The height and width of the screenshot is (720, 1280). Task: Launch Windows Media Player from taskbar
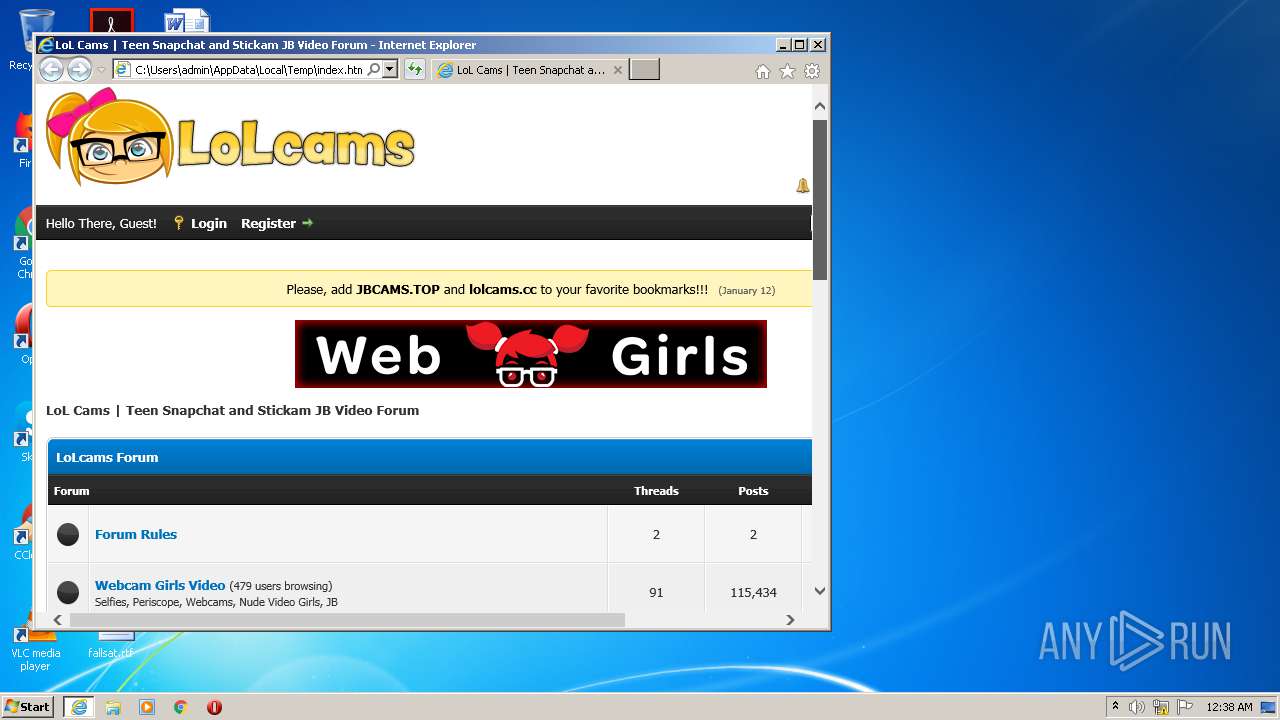147,707
